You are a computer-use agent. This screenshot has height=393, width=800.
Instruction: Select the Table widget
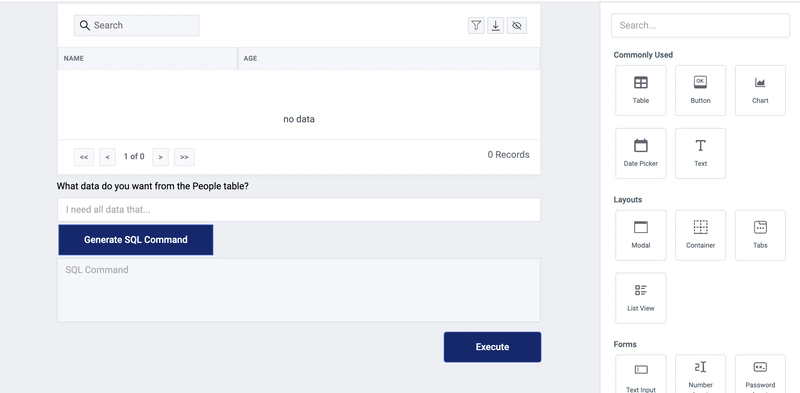click(640, 90)
